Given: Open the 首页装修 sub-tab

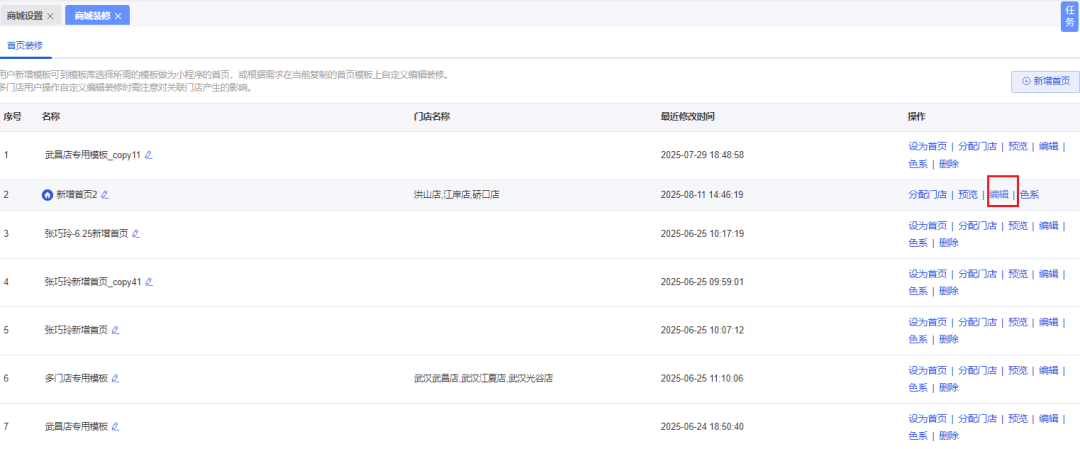Looking at the screenshot, I should tap(25, 45).
